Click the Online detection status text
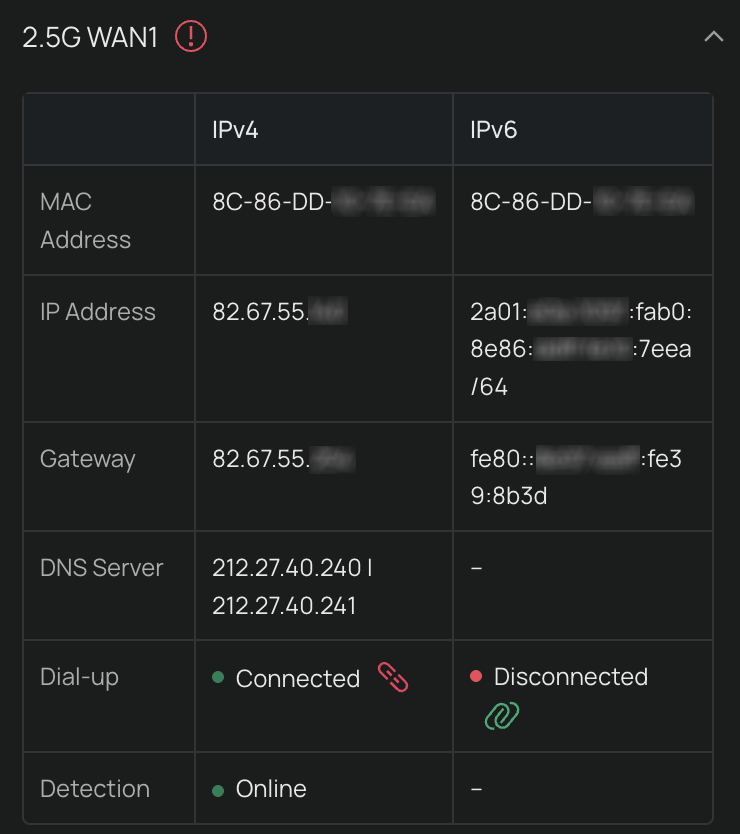740x834 pixels. 270,789
